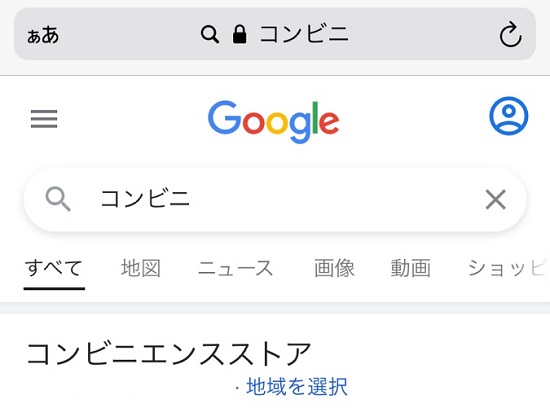
Task: Tap the padlock security icon
Action: click(x=240, y=34)
